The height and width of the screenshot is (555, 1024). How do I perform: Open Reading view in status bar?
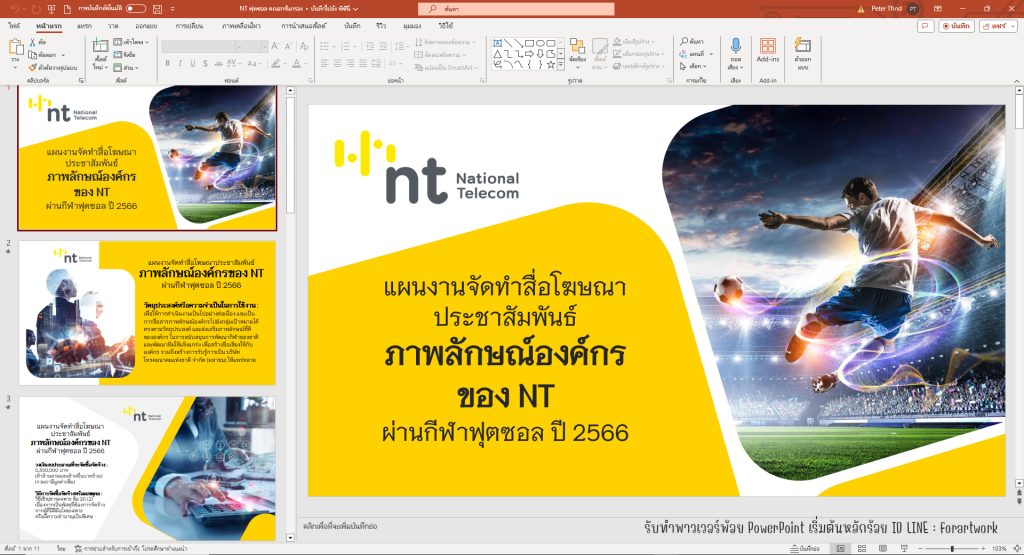click(883, 548)
